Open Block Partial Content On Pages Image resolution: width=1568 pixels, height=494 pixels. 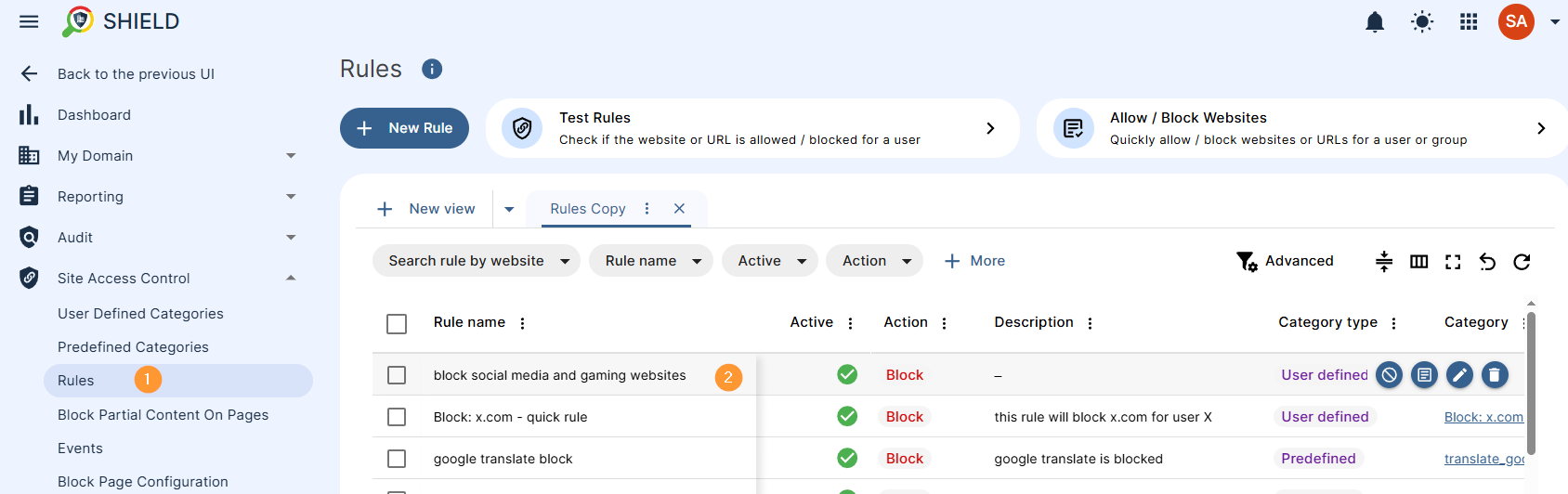[x=163, y=415]
